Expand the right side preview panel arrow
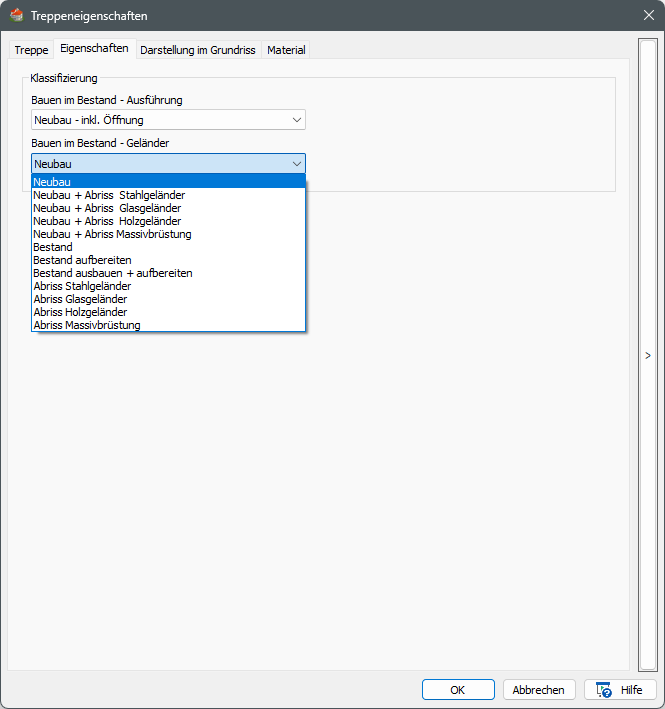This screenshot has width=665, height=709. point(647,355)
